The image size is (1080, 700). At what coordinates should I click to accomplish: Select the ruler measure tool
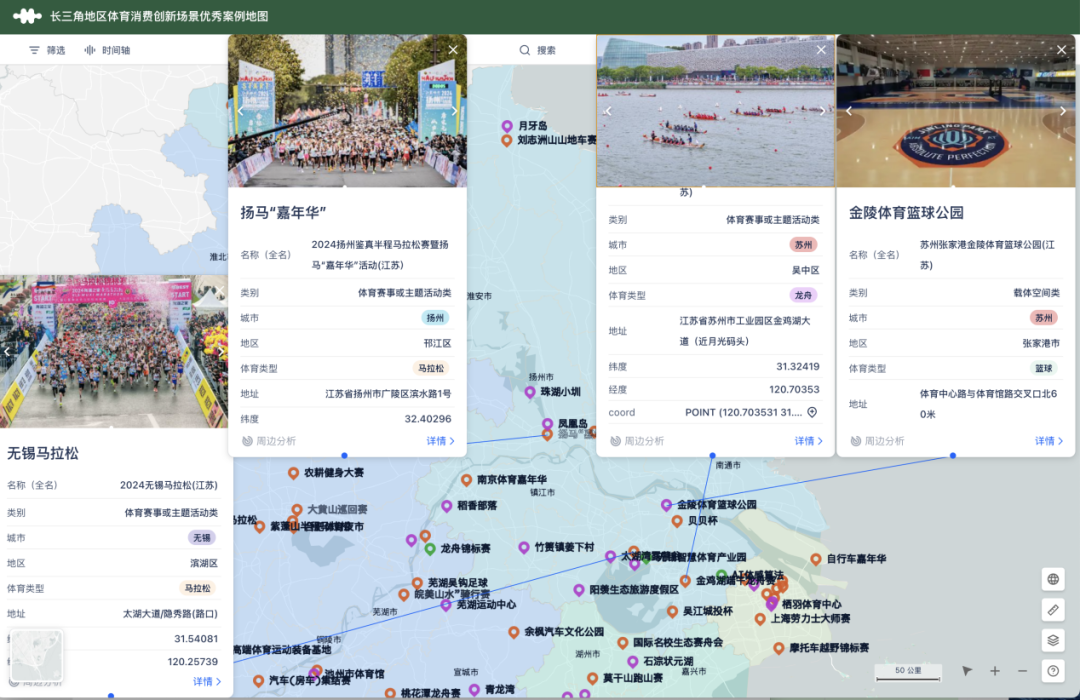1053,610
